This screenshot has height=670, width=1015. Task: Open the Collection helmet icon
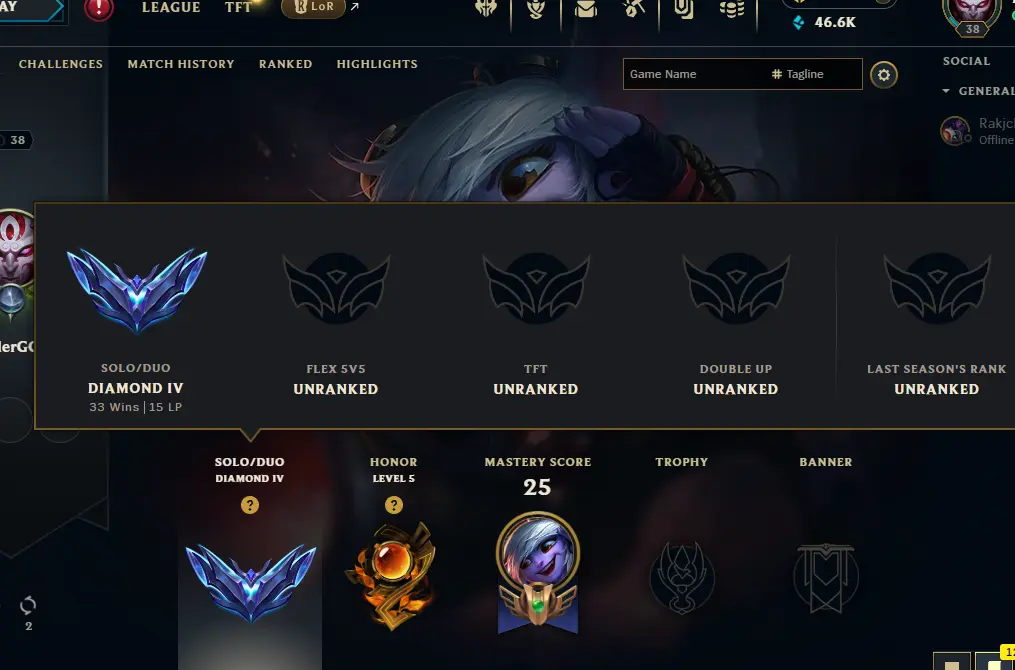(x=485, y=8)
